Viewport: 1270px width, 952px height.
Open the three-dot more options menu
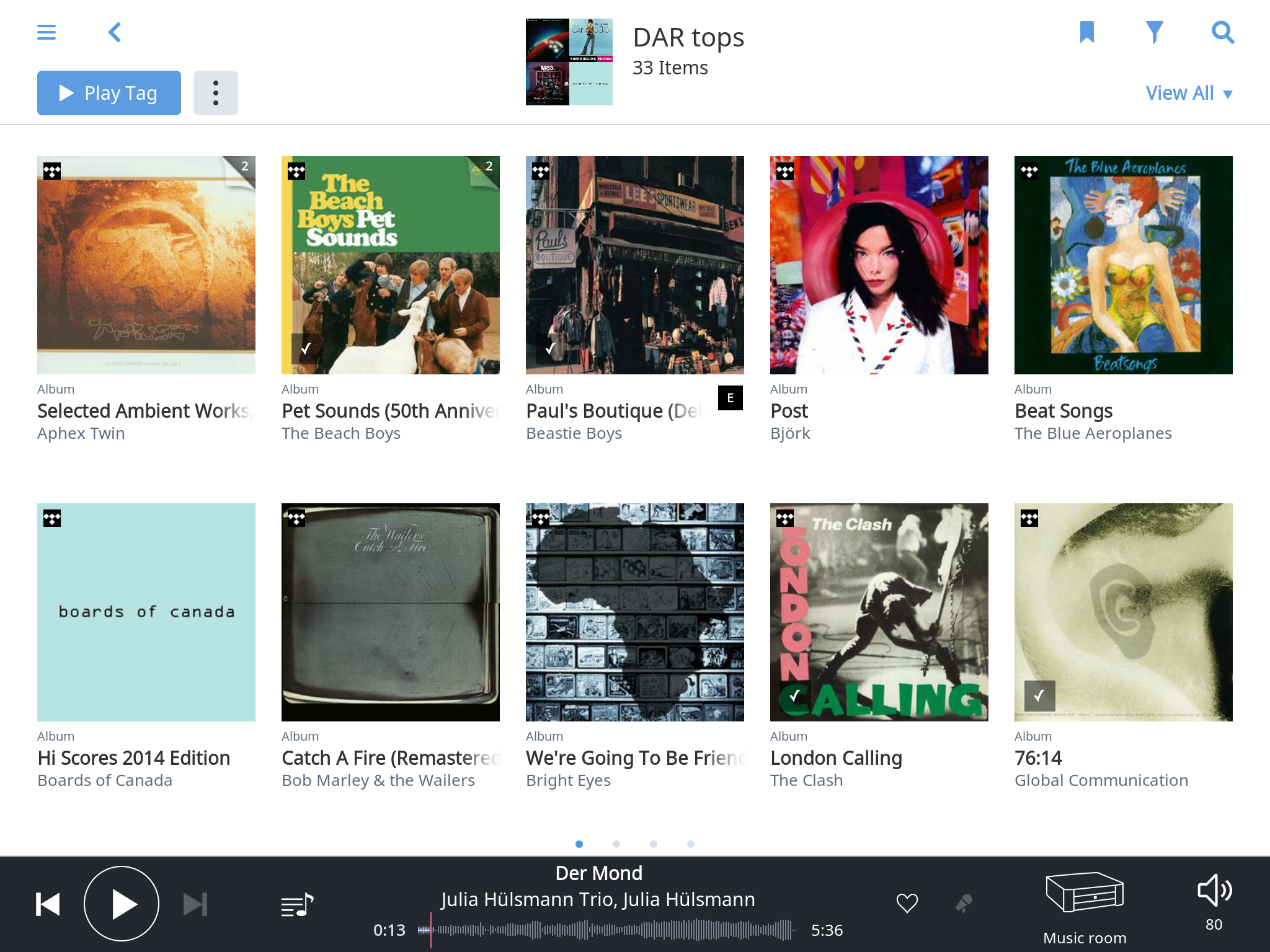(216, 93)
